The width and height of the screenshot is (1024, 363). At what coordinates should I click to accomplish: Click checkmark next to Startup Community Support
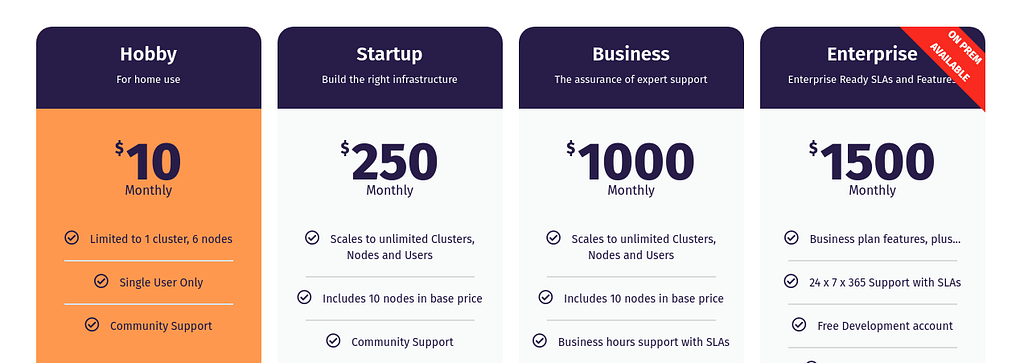[x=333, y=340]
